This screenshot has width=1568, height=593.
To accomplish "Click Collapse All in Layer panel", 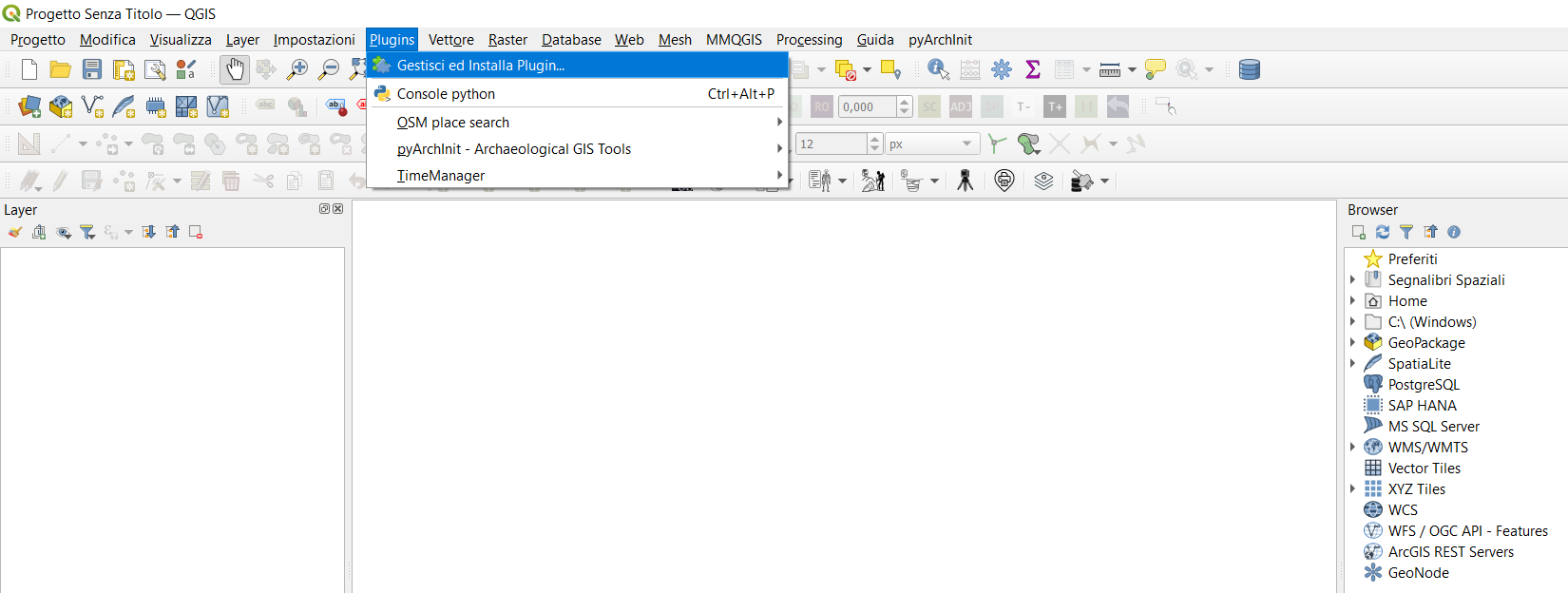I will pyautogui.click(x=172, y=232).
